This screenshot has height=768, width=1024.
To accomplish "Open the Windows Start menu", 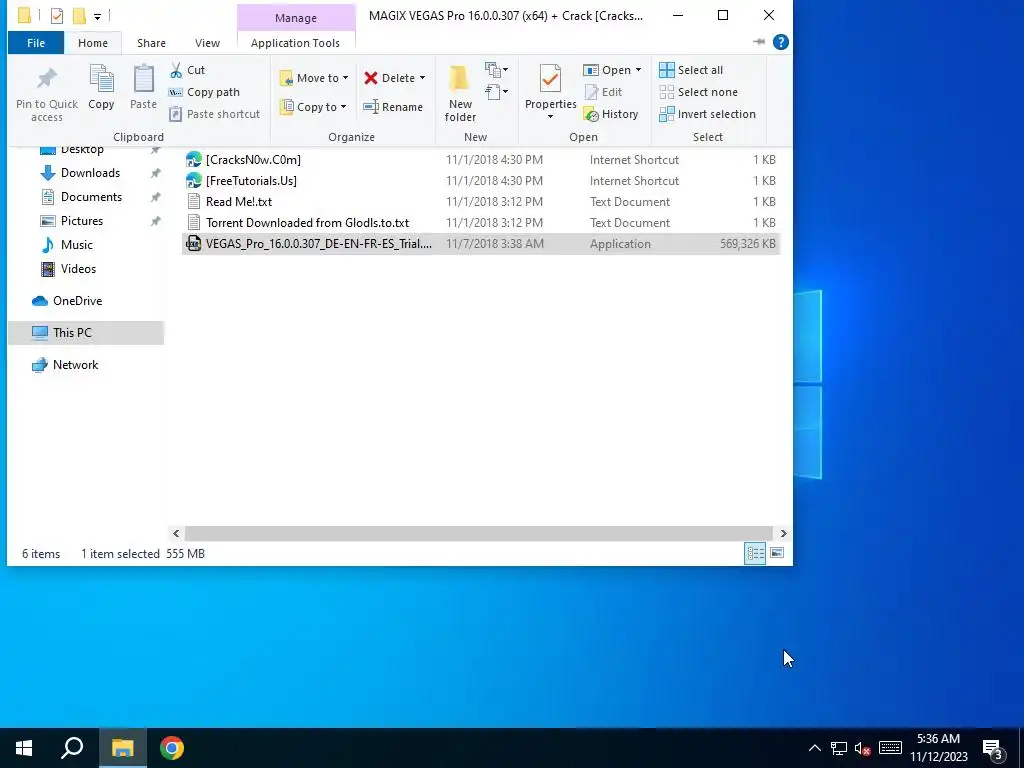I will point(24,748).
